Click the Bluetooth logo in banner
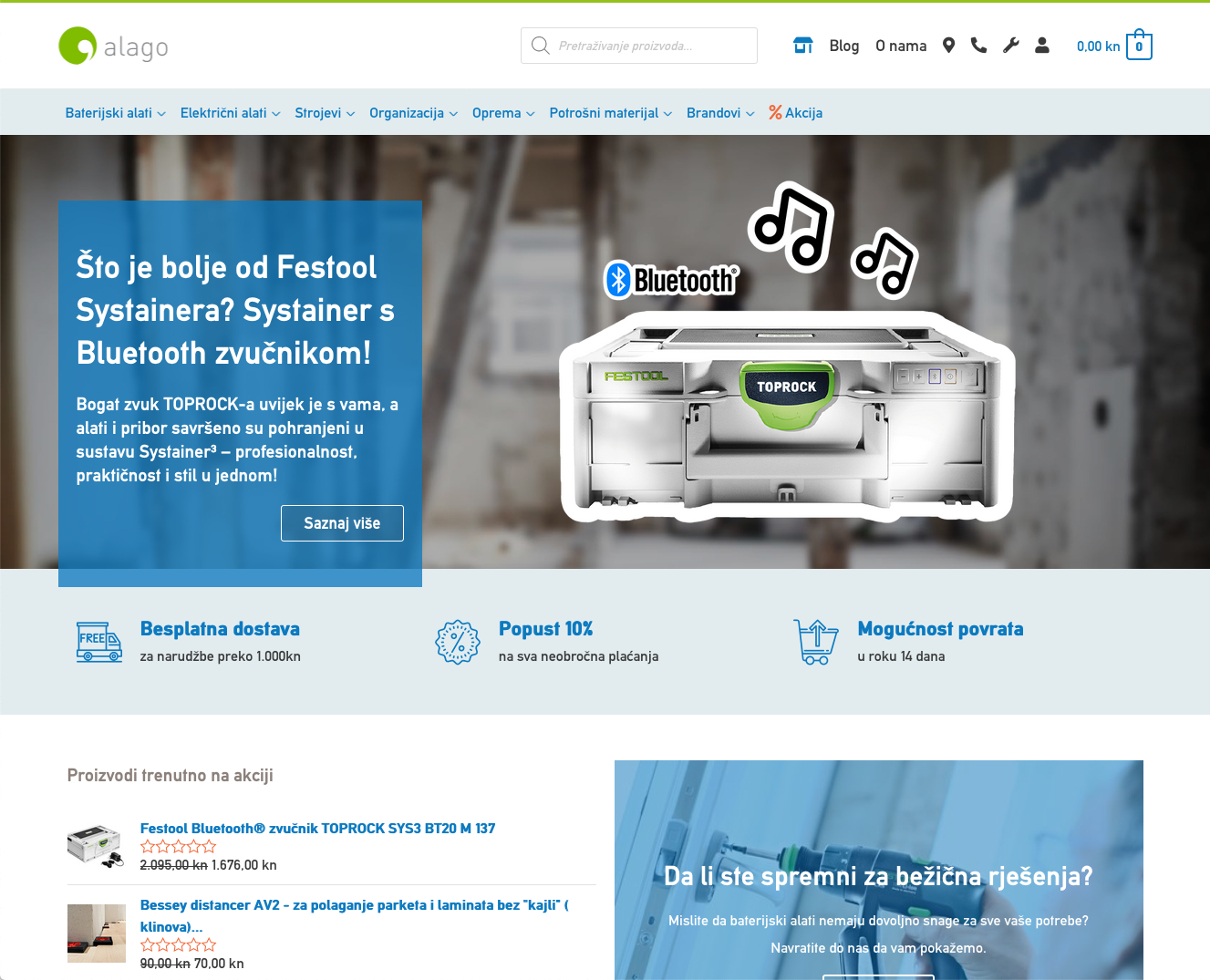Image resolution: width=1210 pixels, height=980 pixels. pos(672,280)
